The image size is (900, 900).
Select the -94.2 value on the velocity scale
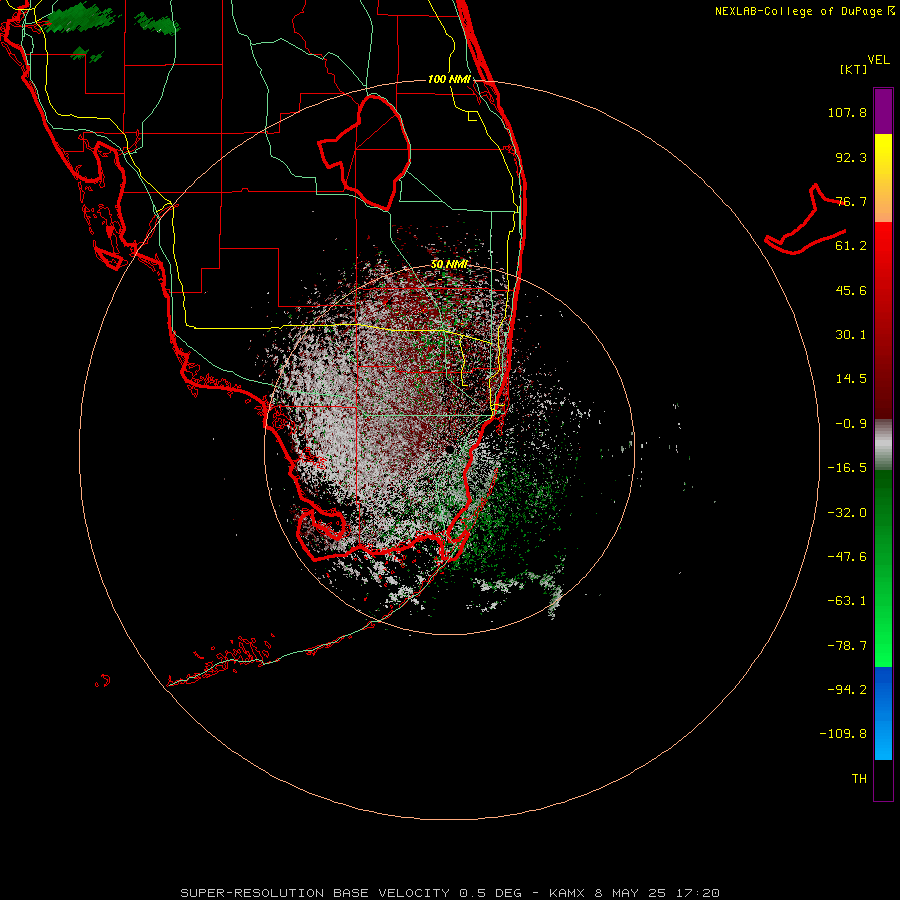coord(847,689)
